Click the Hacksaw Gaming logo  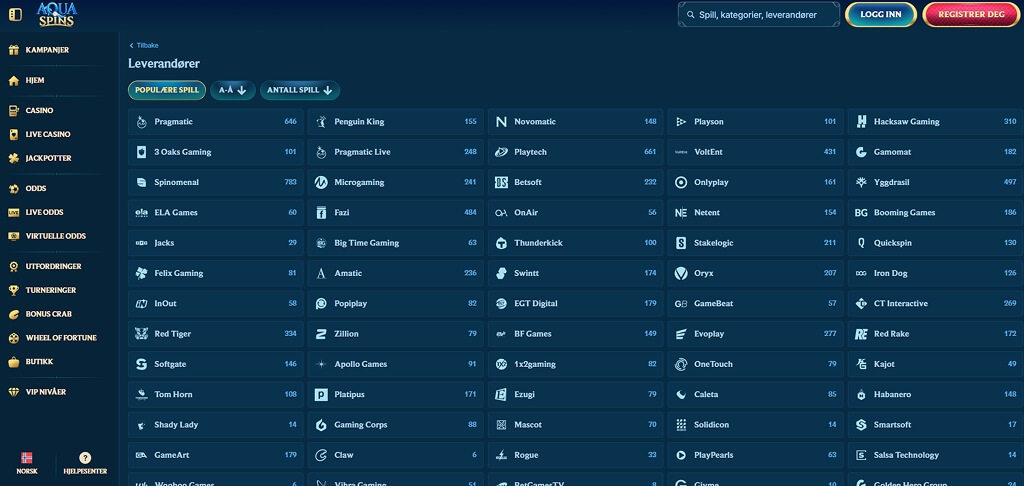(x=861, y=122)
